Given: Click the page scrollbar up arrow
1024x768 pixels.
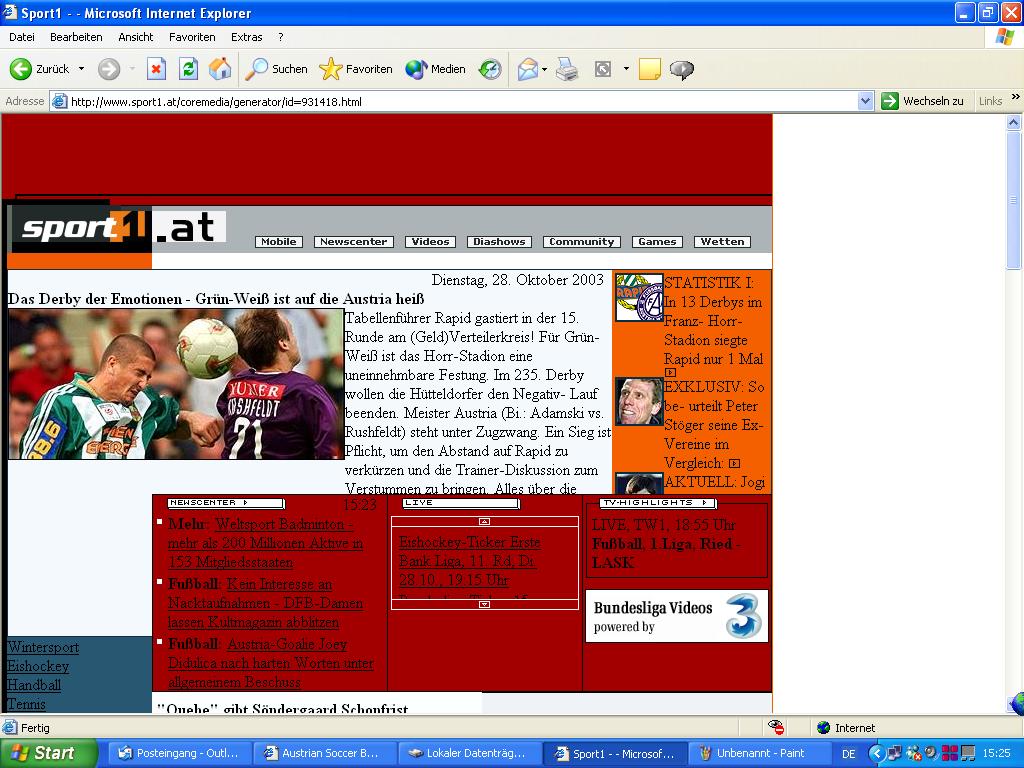Looking at the screenshot, I should coord(1014,122).
